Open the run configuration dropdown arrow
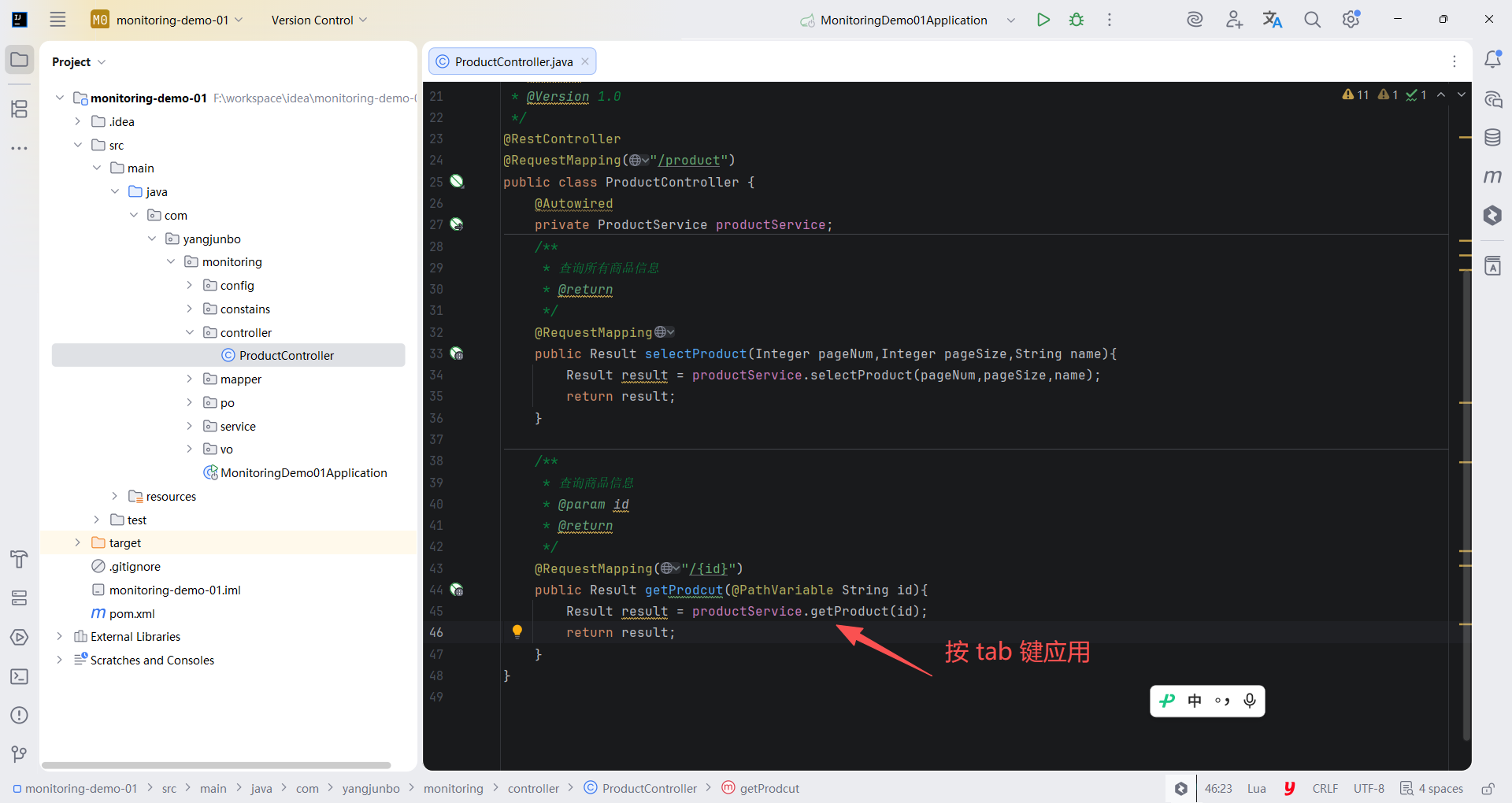1512x803 pixels. pyautogui.click(x=1011, y=20)
